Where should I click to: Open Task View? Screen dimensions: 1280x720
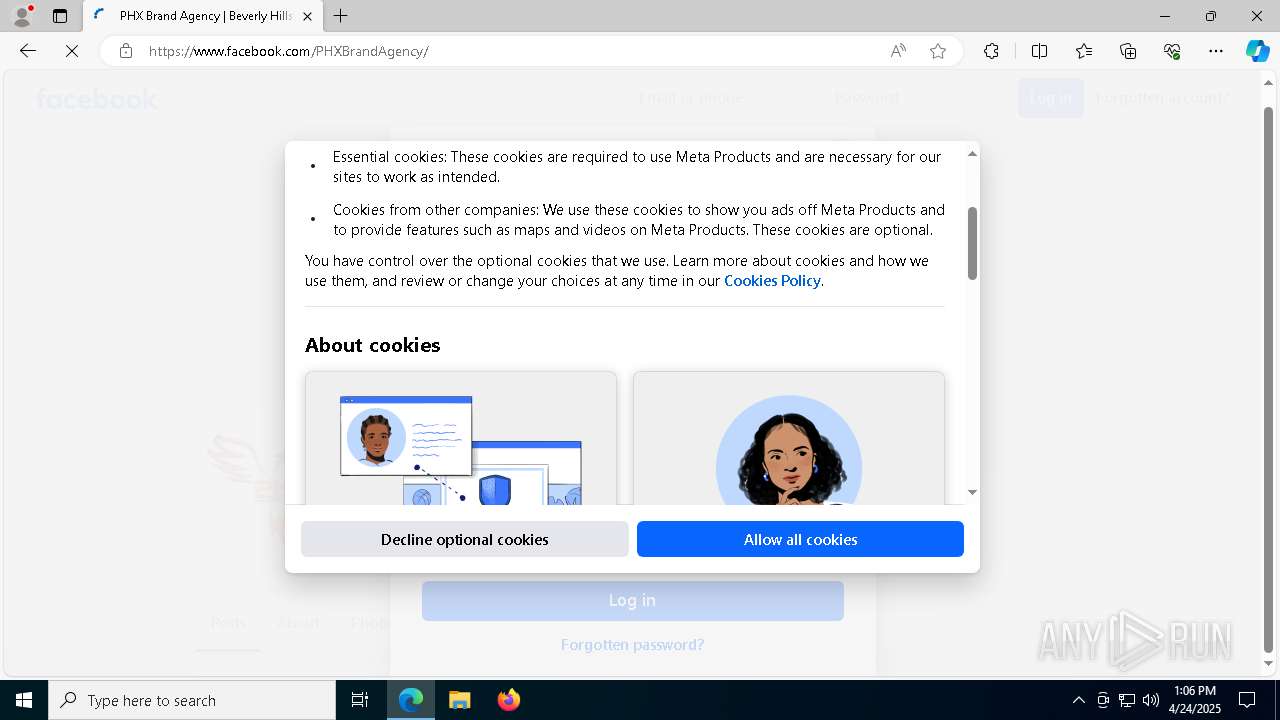click(x=360, y=700)
